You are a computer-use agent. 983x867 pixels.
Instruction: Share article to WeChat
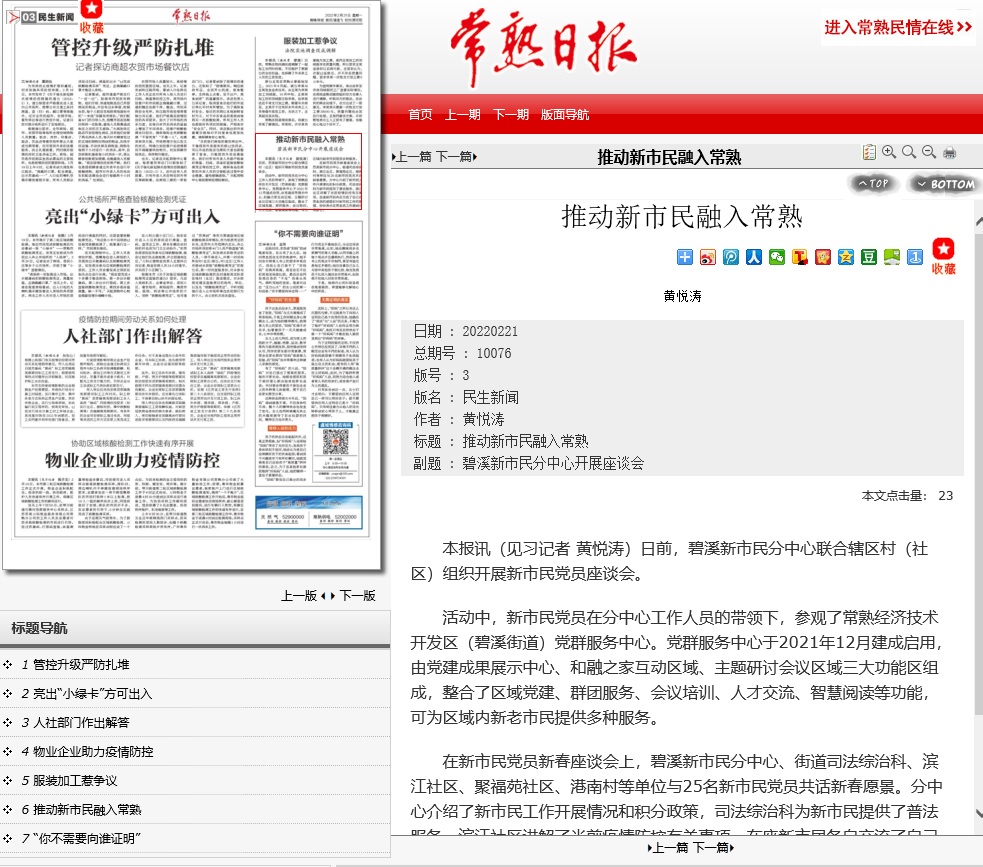[777, 257]
